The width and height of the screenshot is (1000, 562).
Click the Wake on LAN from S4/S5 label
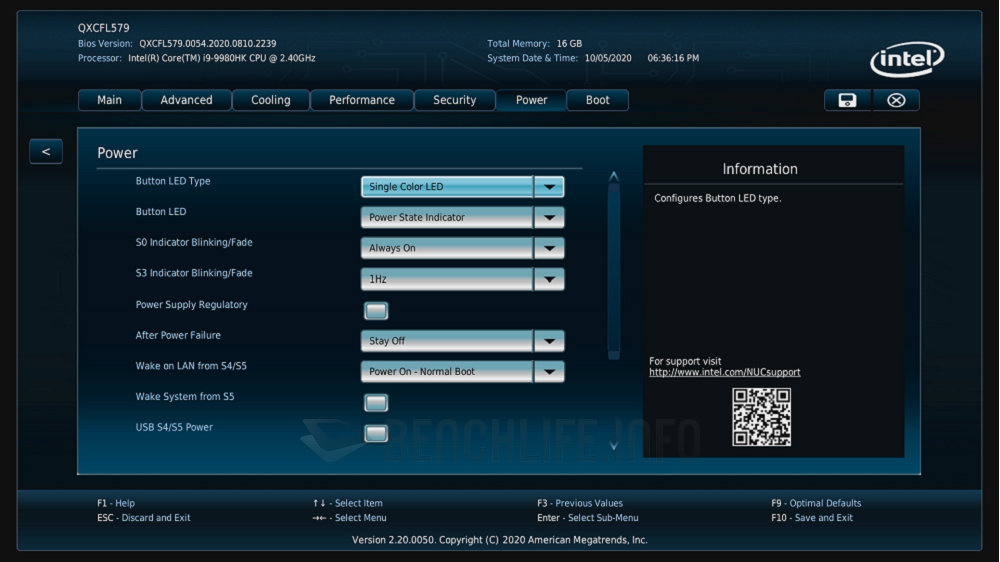pos(191,366)
